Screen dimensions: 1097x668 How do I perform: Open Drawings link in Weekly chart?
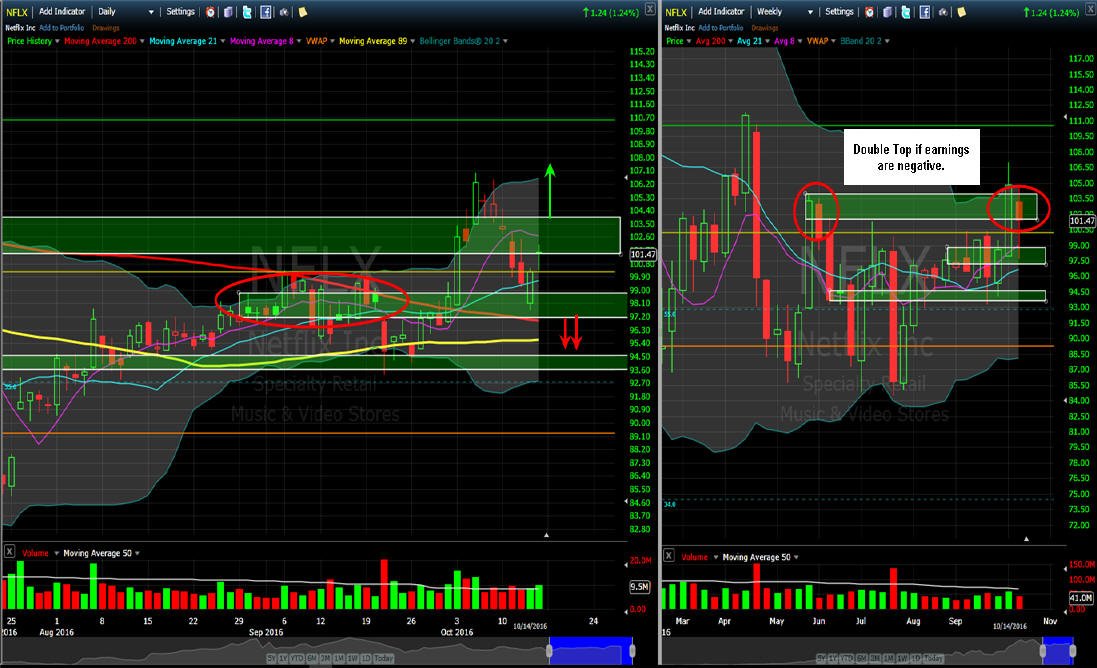click(765, 28)
